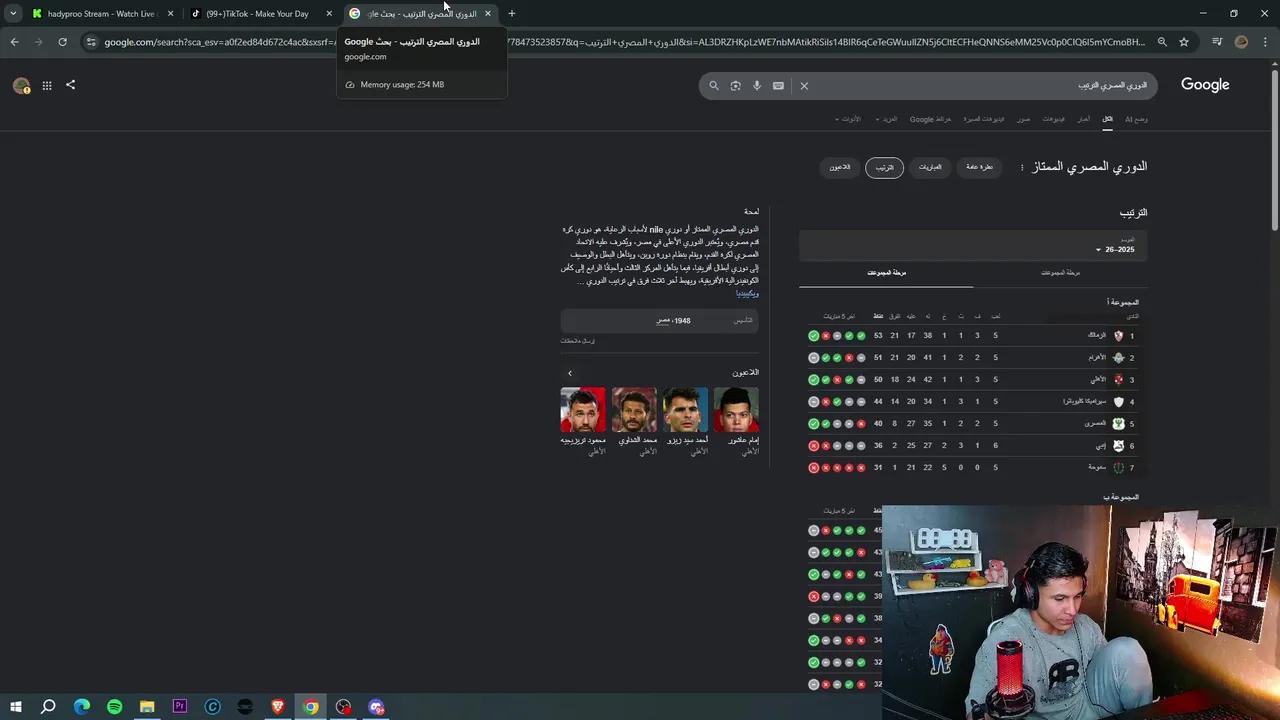Screen dimensions: 1280x720
Task: Click the share icon near account avatar
Action: coord(70,85)
